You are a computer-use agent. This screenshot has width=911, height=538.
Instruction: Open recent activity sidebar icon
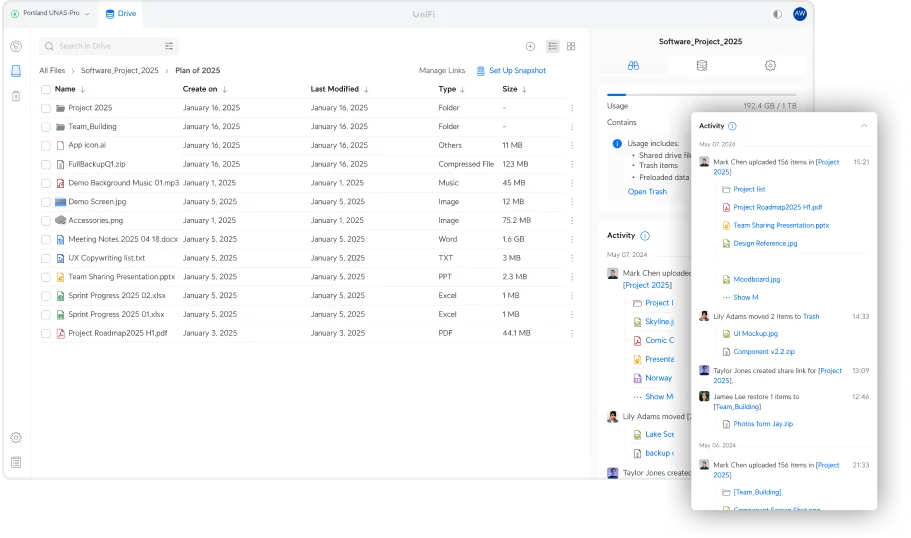click(x=16, y=46)
